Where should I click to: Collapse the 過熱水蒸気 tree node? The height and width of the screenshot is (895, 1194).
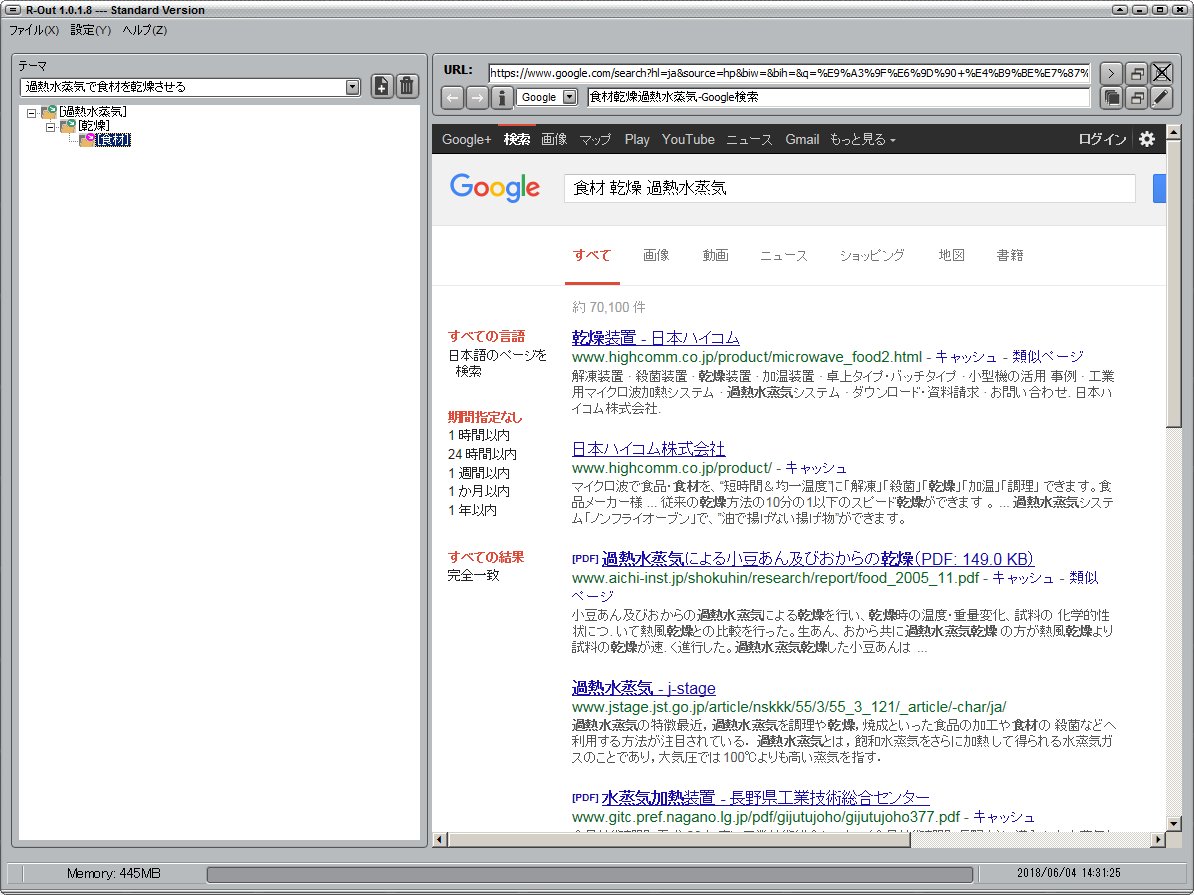coord(31,113)
